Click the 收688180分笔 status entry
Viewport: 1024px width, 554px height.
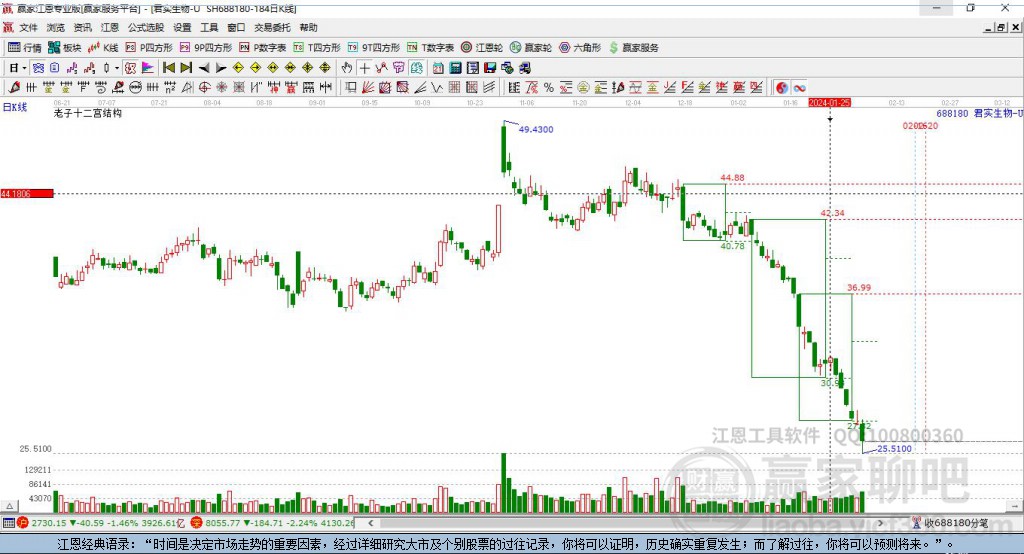tap(950, 523)
